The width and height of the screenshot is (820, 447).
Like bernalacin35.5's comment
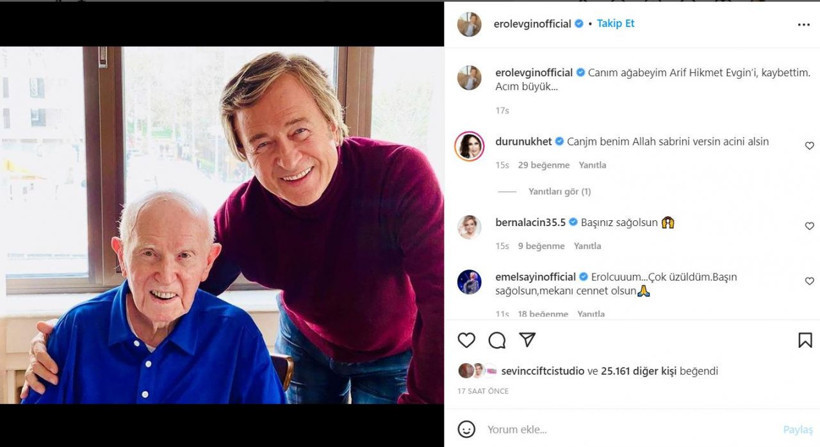pyautogui.click(x=809, y=226)
